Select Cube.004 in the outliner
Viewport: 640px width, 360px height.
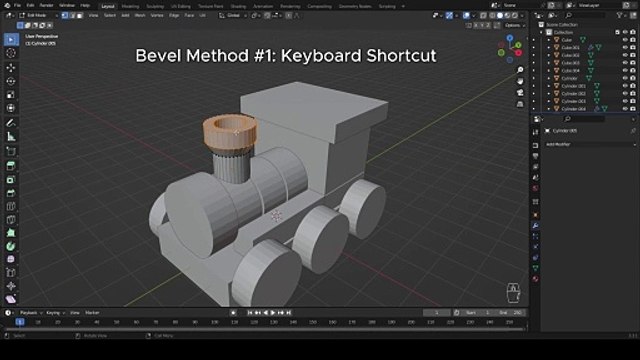[570, 71]
